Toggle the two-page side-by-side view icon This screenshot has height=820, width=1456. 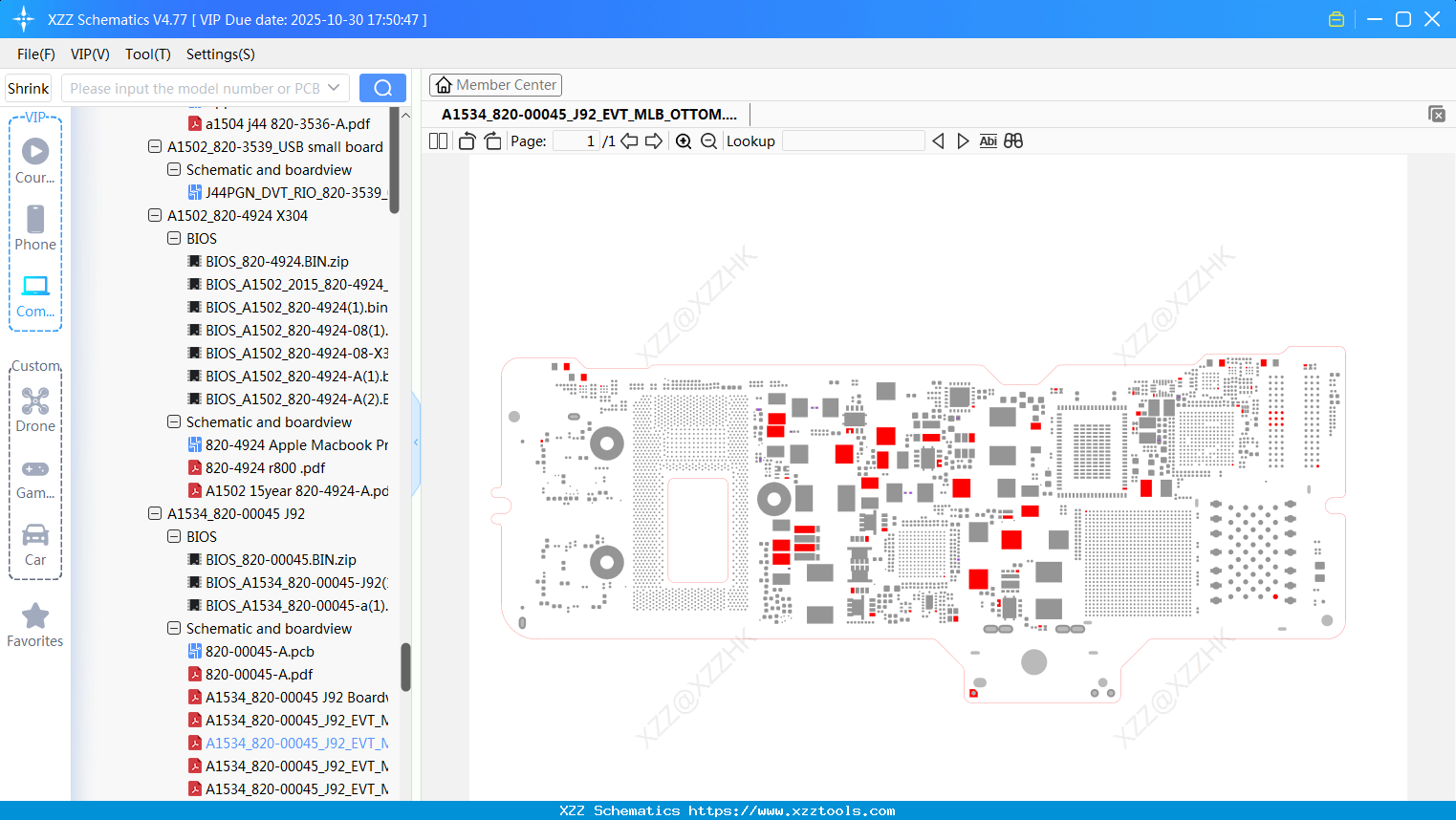pyautogui.click(x=439, y=141)
